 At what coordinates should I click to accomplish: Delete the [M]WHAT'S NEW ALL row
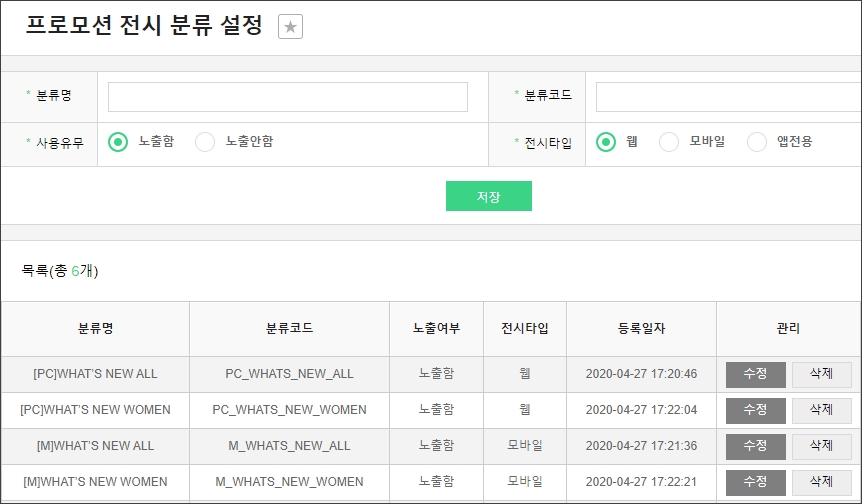[x=821, y=446]
